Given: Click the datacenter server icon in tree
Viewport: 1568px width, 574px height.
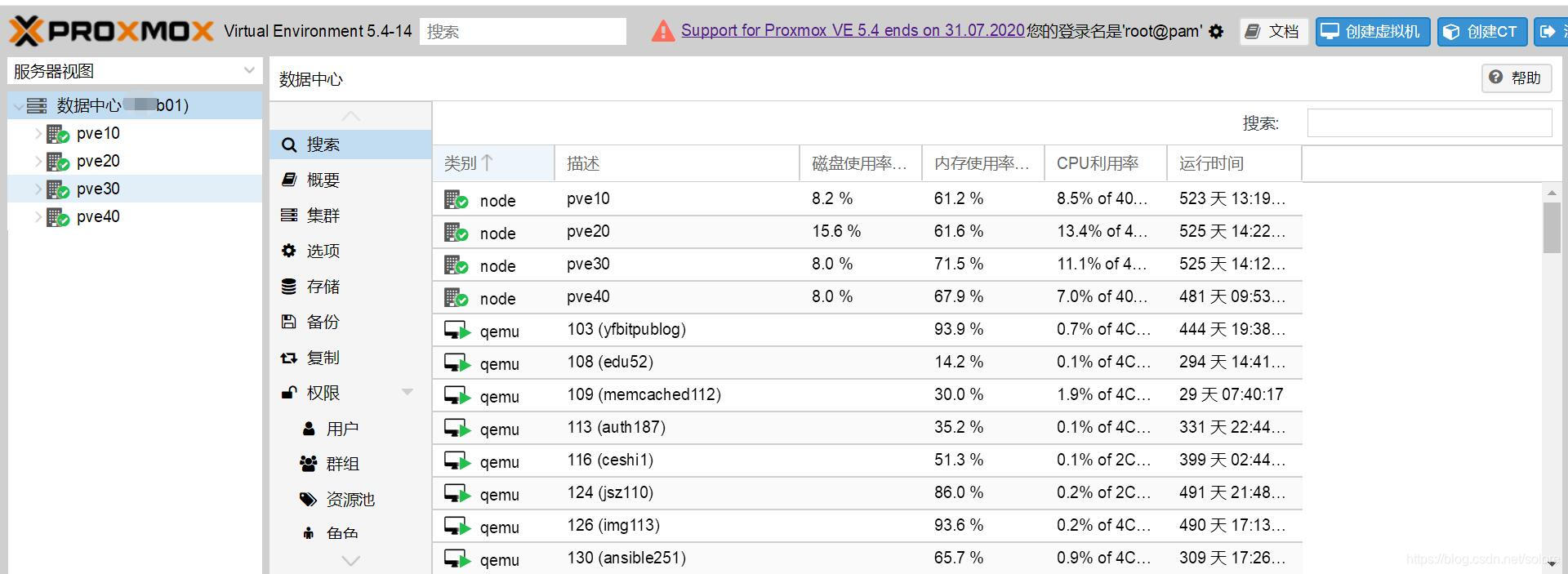Looking at the screenshot, I should [x=37, y=105].
